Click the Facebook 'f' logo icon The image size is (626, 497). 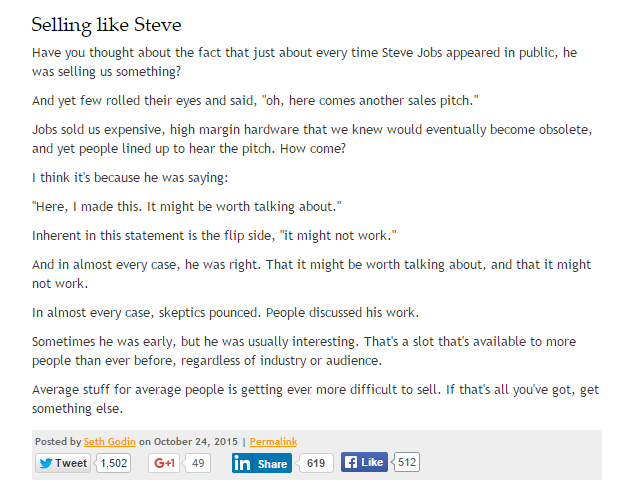point(351,462)
